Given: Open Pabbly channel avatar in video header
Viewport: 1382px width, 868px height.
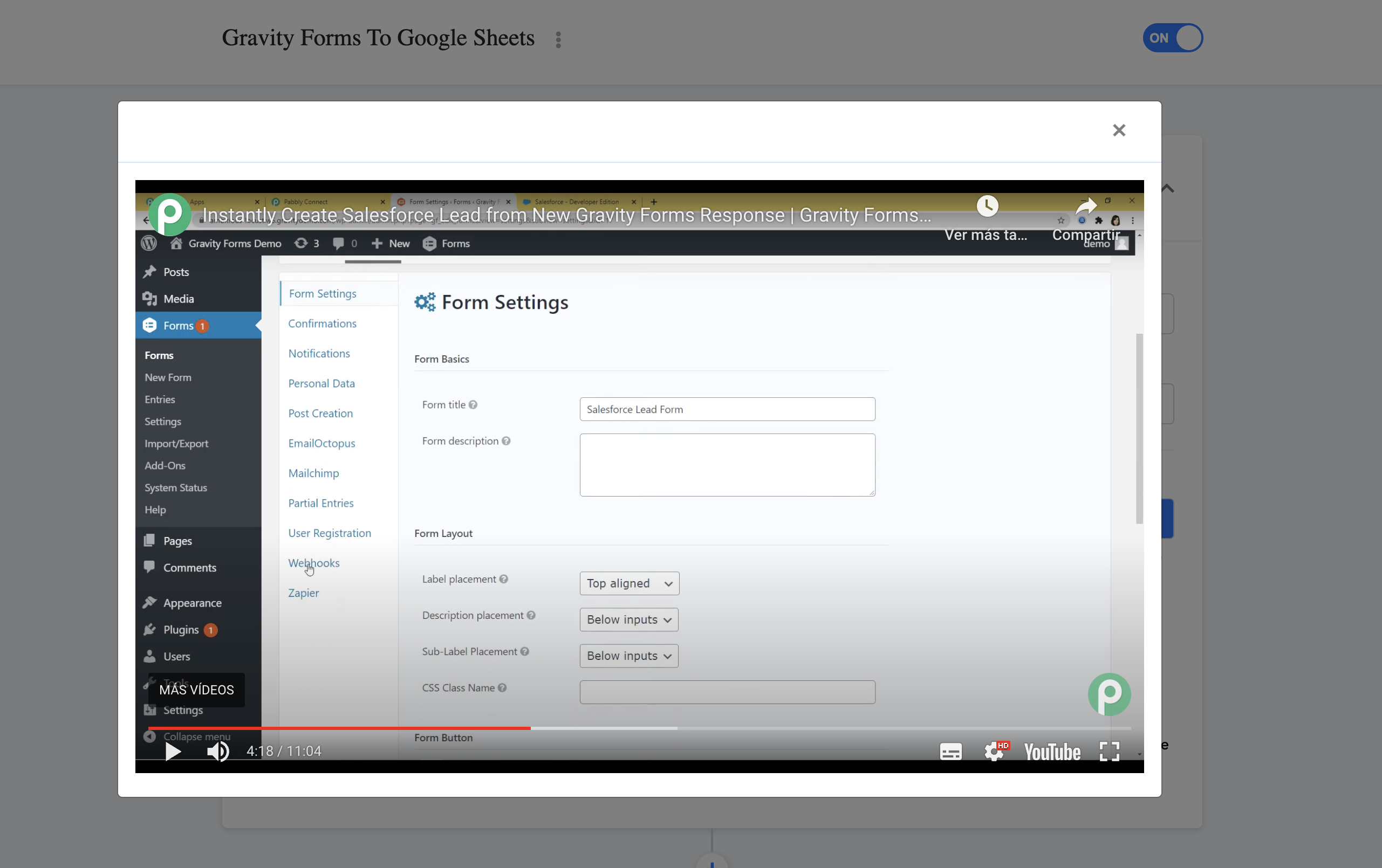Looking at the screenshot, I should click(169, 214).
